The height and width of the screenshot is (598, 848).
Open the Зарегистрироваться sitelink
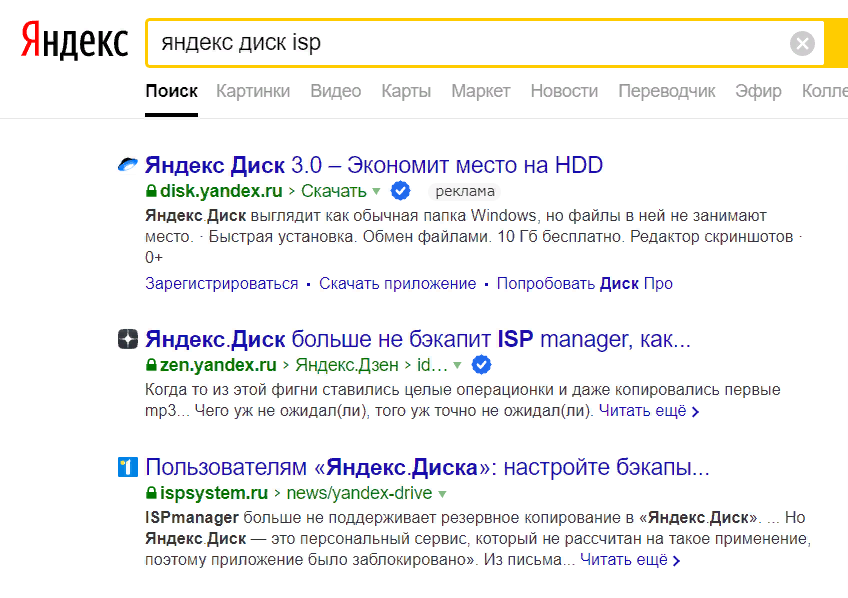click(x=222, y=283)
